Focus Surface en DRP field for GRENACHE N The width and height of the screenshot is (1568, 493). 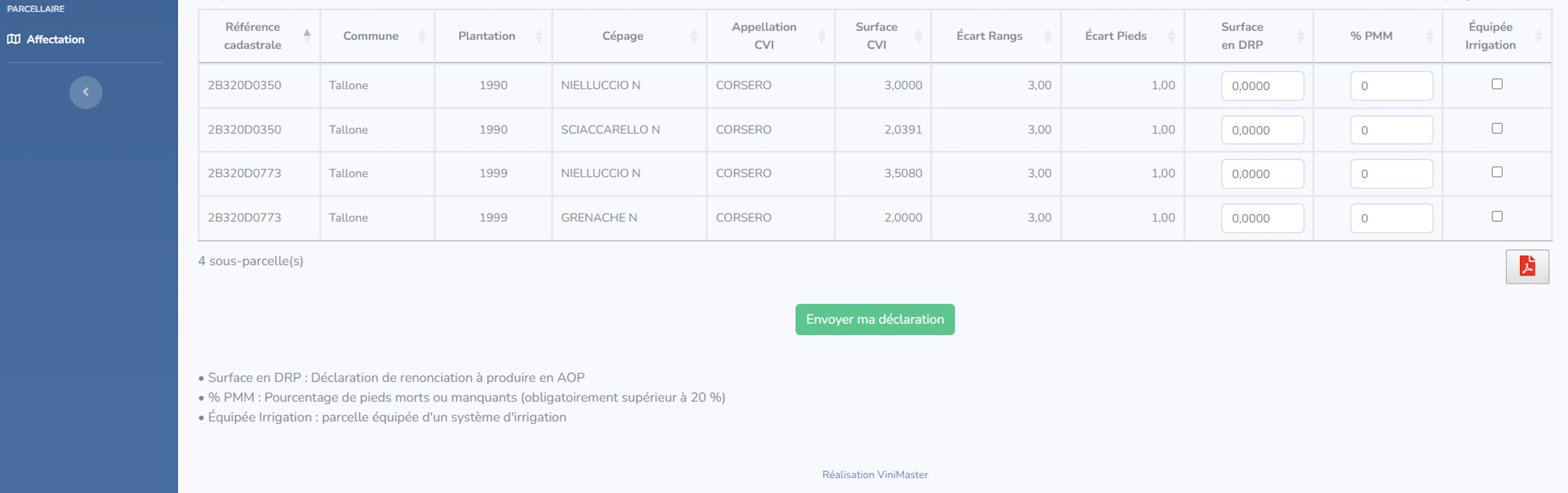coord(1262,218)
